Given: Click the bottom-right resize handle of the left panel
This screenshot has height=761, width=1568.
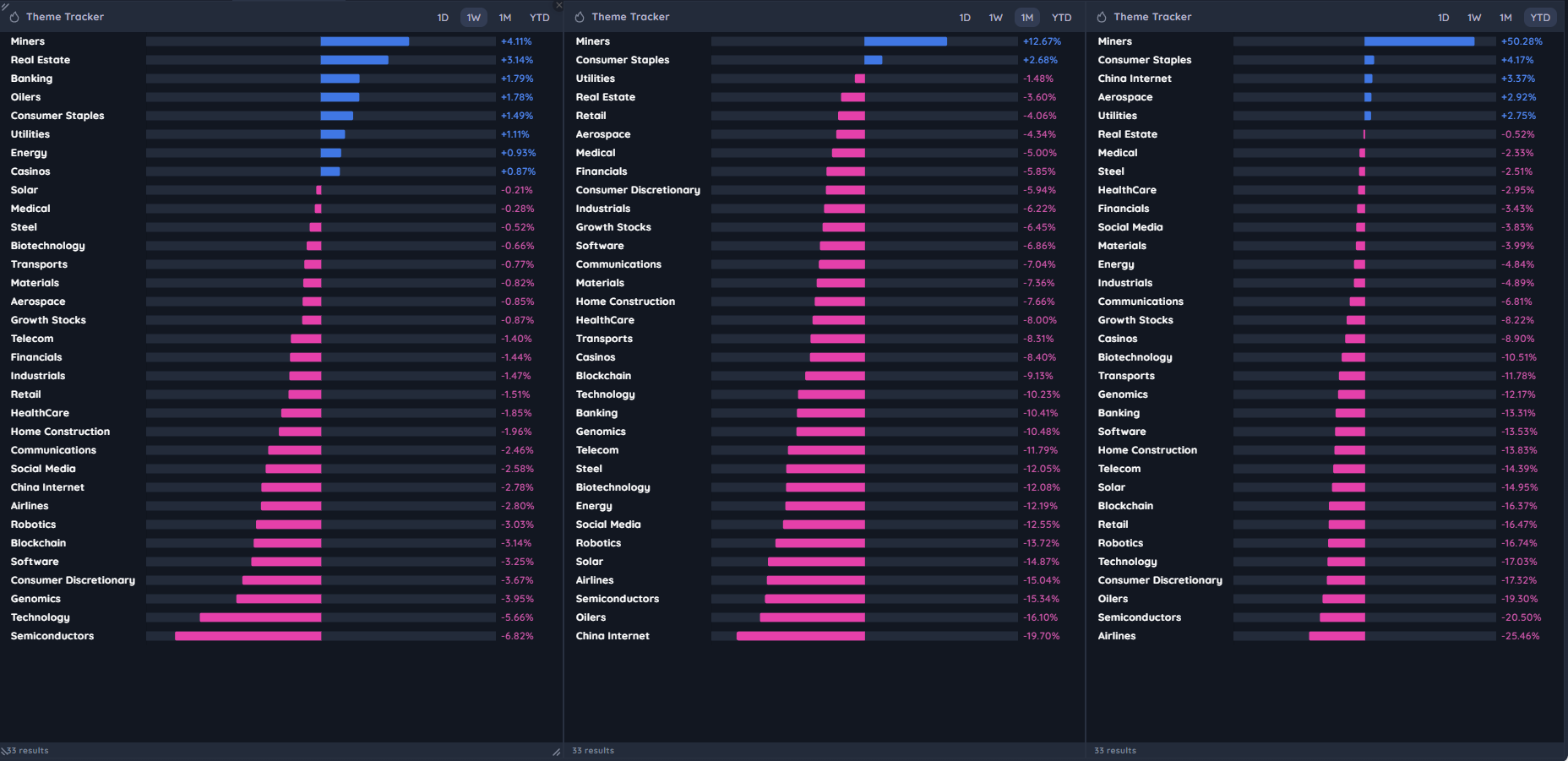Looking at the screenshot, I should (556, 752).
